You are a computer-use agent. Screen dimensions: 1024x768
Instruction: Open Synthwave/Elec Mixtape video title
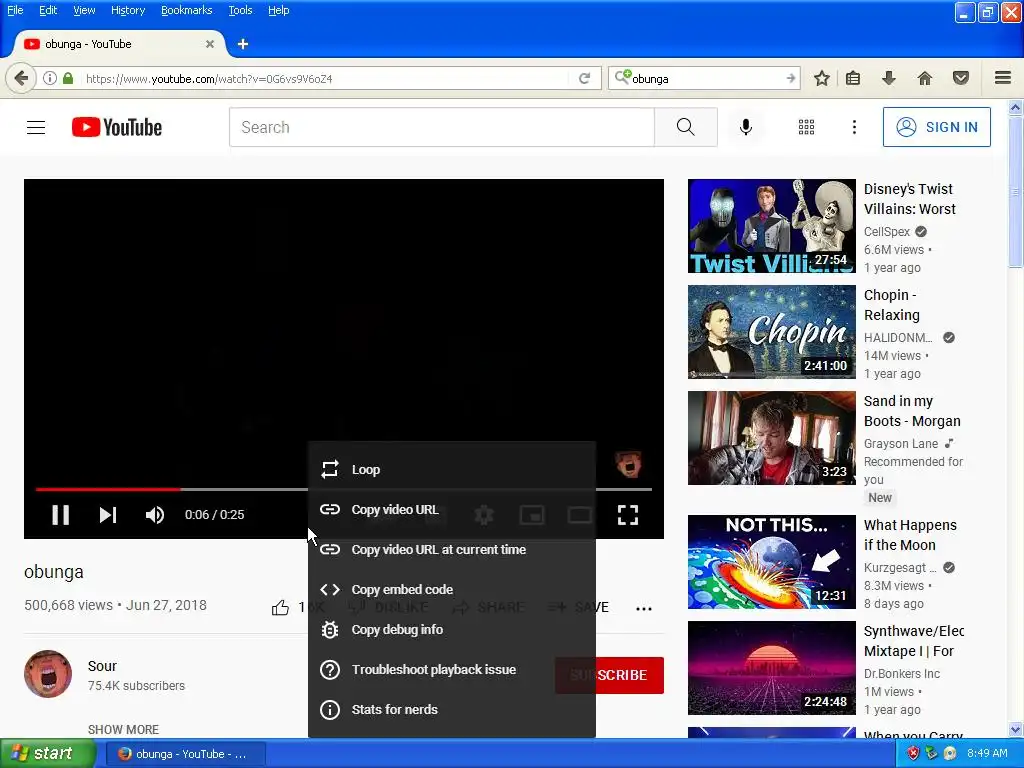click(914, 641)
